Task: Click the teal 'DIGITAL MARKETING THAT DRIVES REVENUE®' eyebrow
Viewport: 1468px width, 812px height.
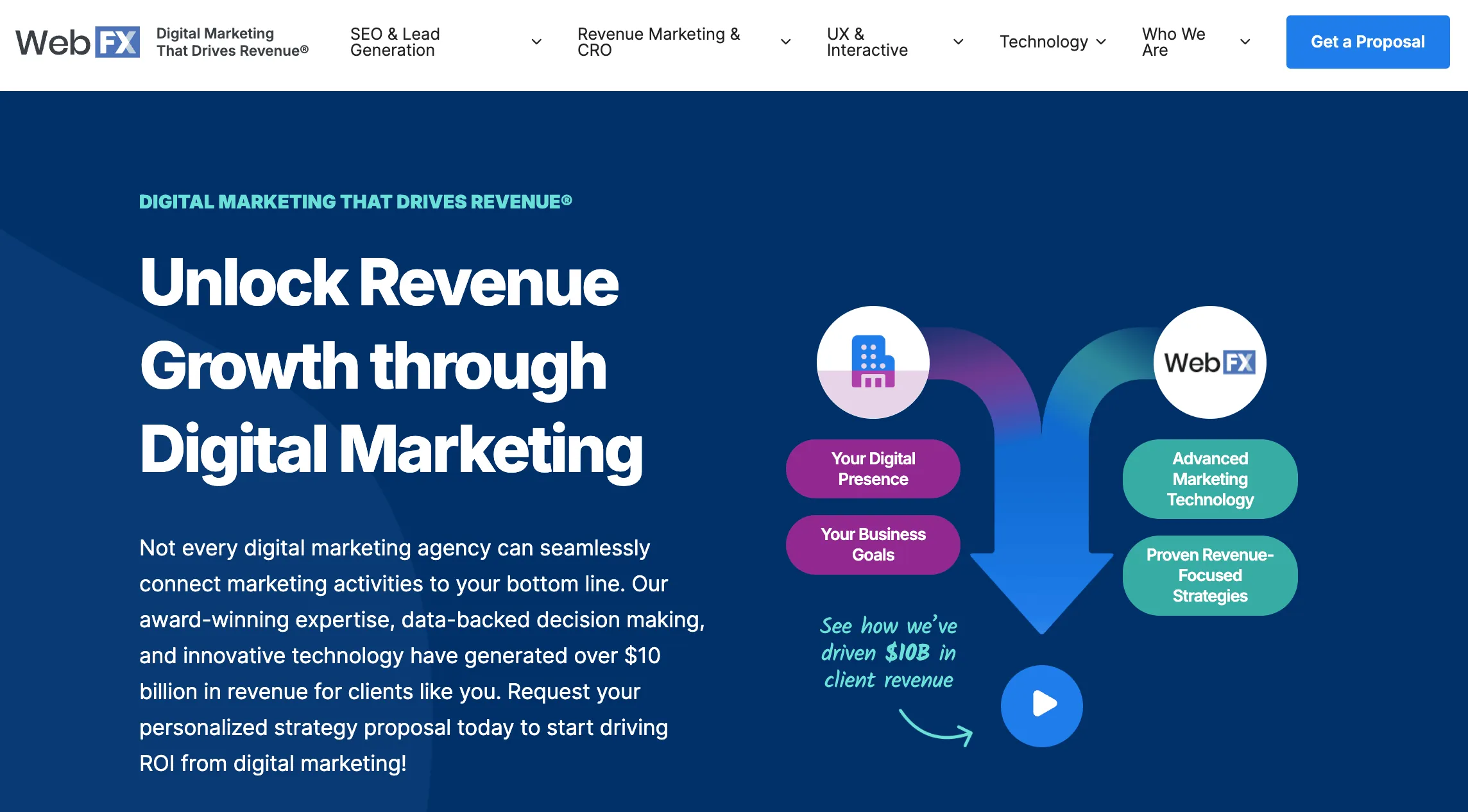Action: tap(355, 202)
